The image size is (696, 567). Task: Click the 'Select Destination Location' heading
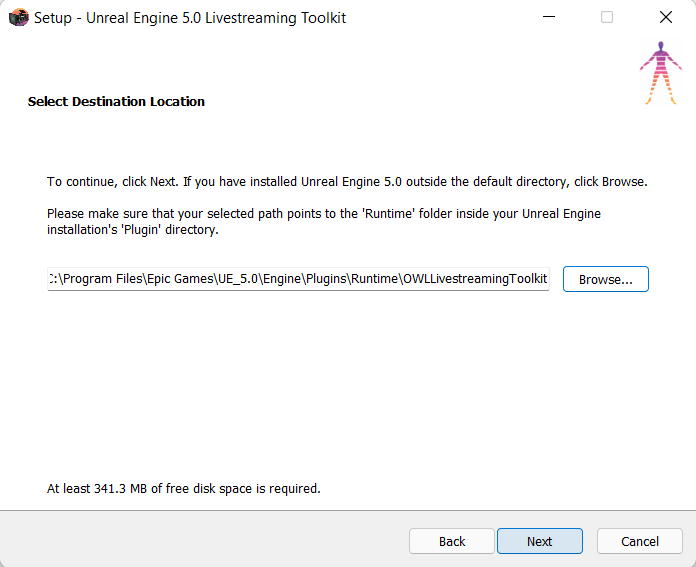[x=116, y=102]
